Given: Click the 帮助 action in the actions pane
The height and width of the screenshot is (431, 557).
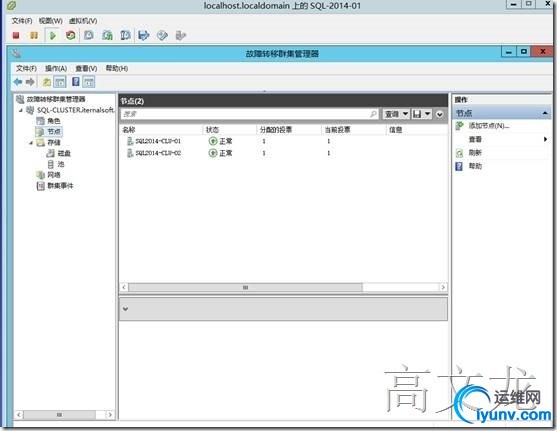Looking at the screenshot, I should pyautogui.click(x=475, y=166).
